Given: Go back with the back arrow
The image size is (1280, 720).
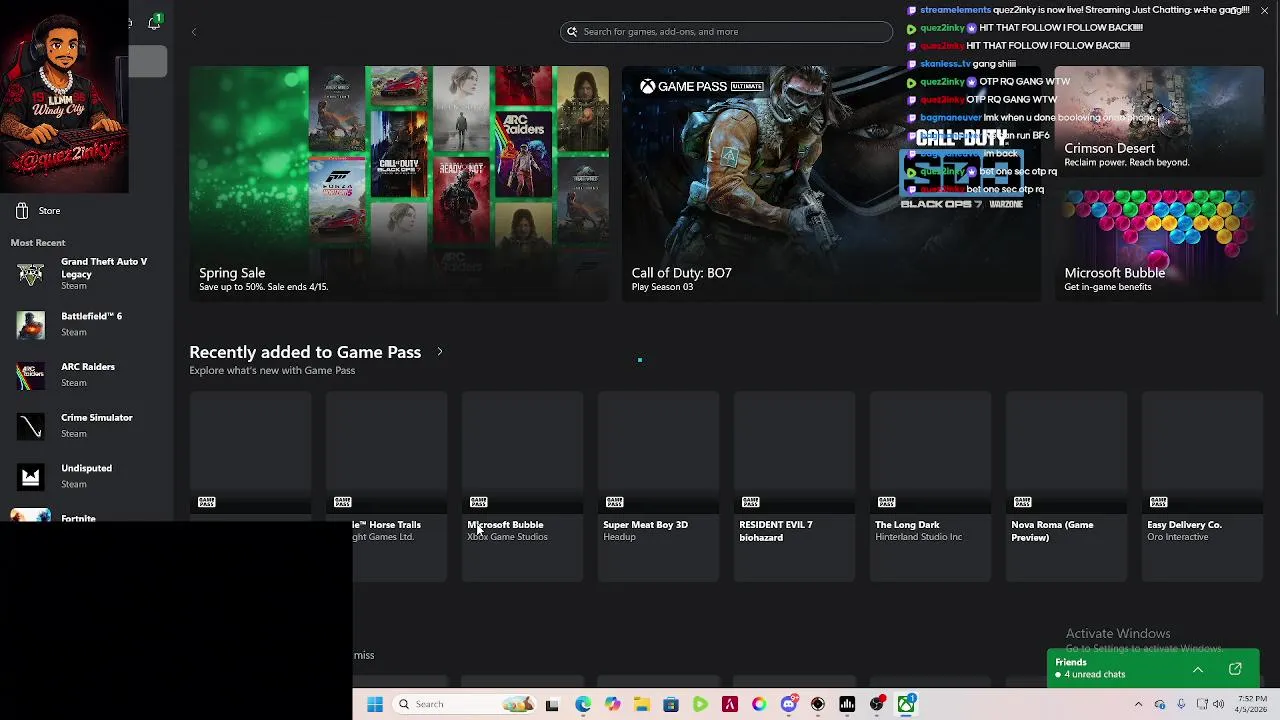Looking at the screenshot, I should [194, 32].
